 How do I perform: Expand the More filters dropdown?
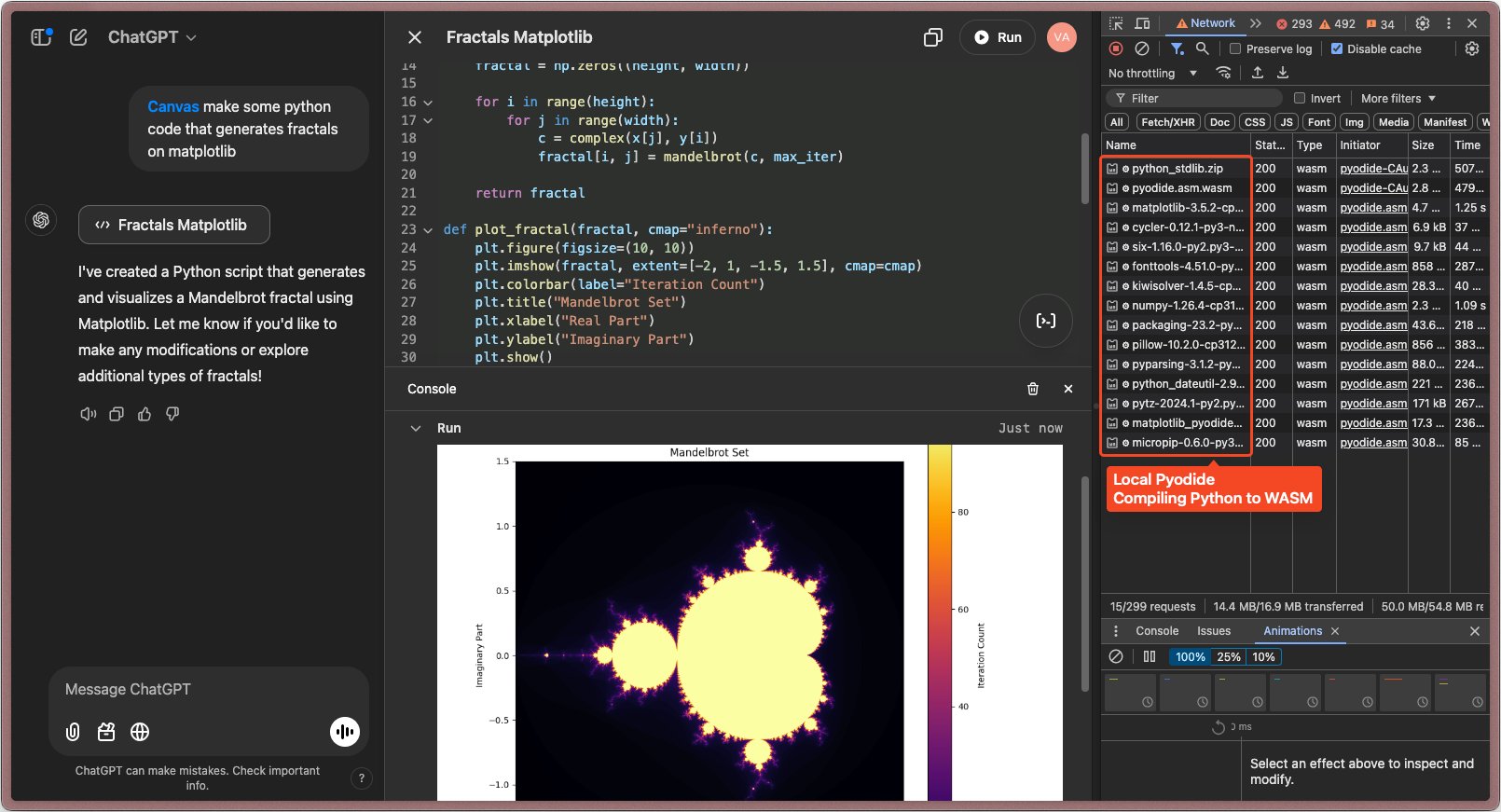pos(1398,98)
